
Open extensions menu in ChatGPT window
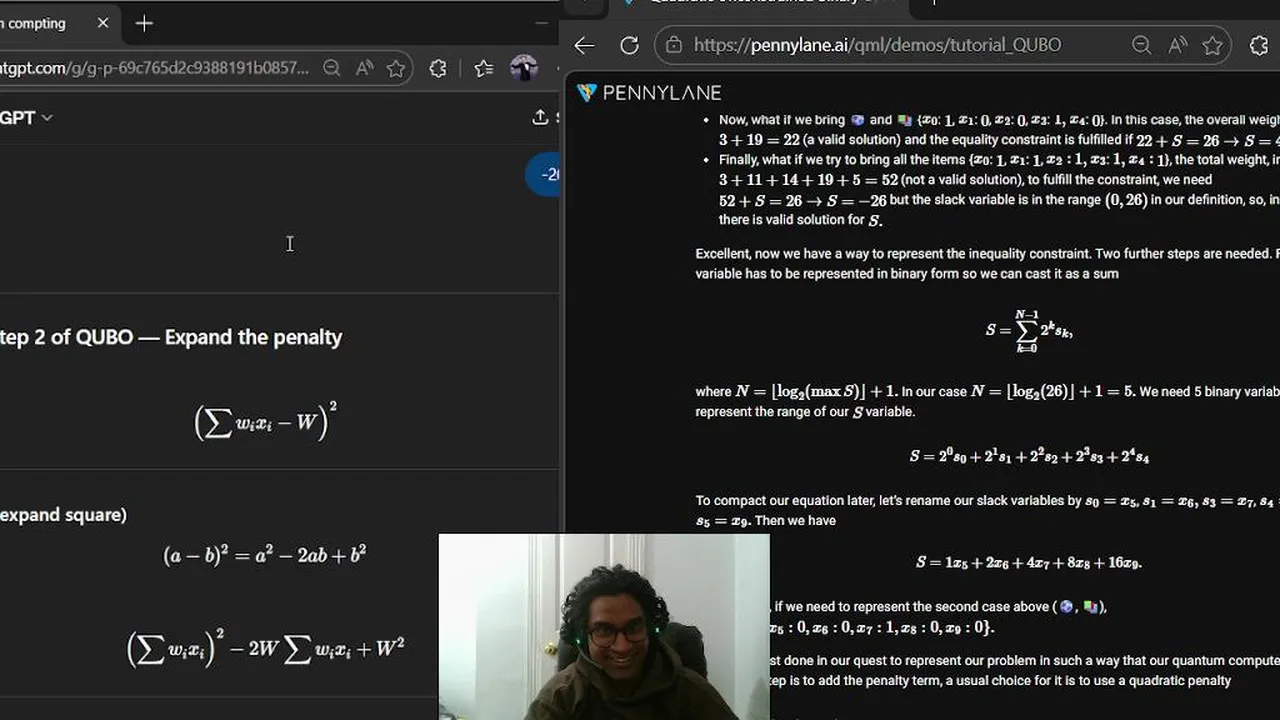click(438, 68)
